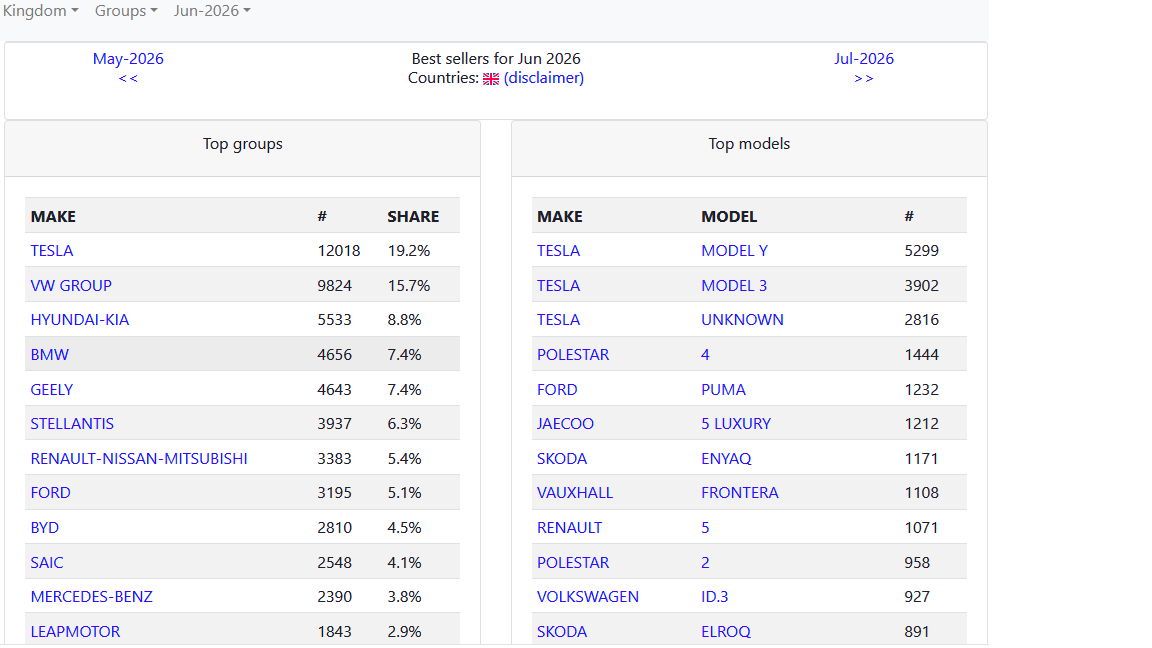Image resolution: width=1152 pixels, height=648 pixels.
Task: Click the MODEL 3 model link
Action: pos(734,285)
